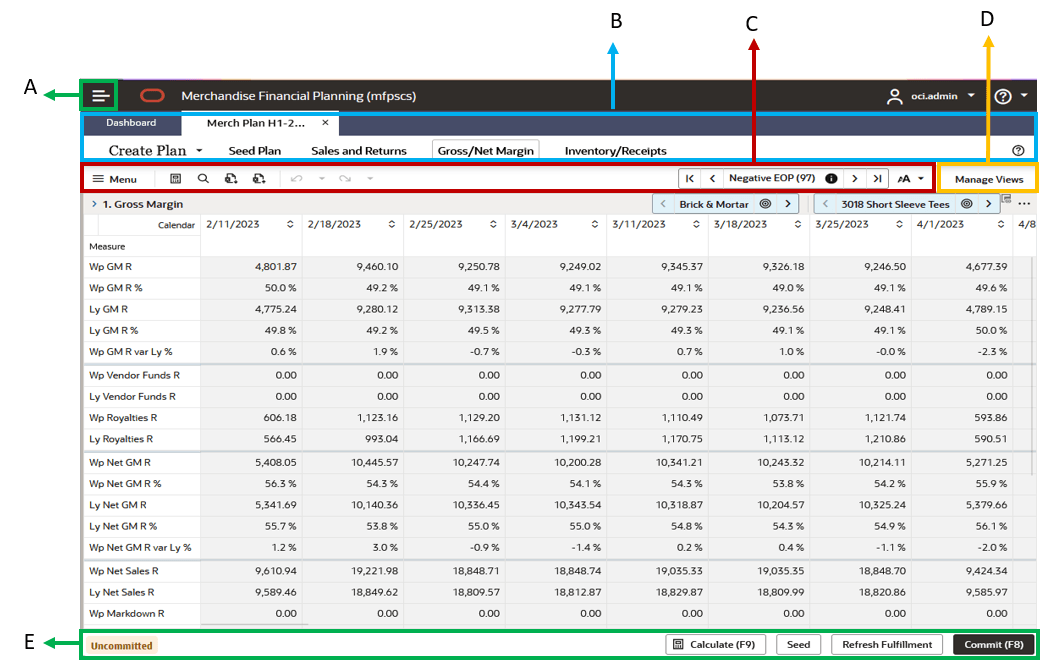Click the undo arrow in the toolbar
1051x672 pixels.
[x=297, y=178]
